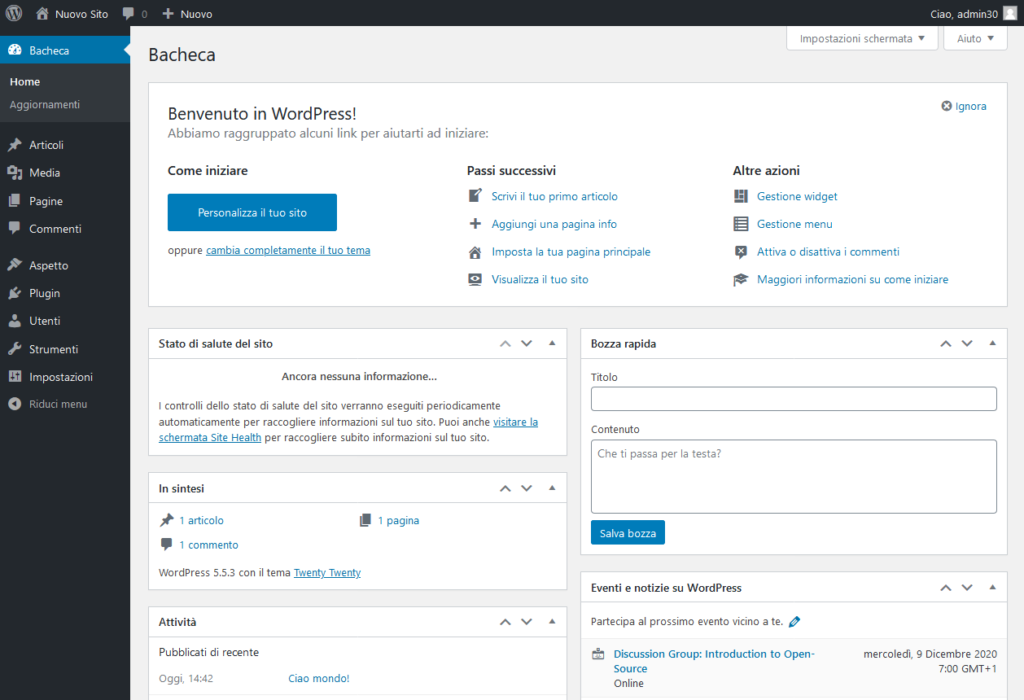This screenshot has width=1024, height=700.
Task: Open Discussion Group: Introduction to Open-Source link
Action: point(714,661)
